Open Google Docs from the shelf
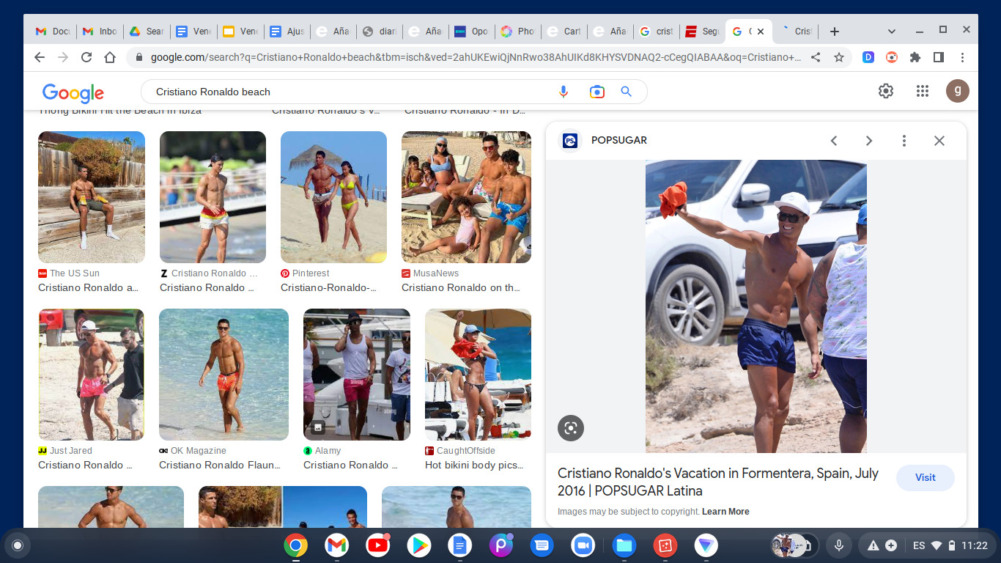 pos(460,545)
